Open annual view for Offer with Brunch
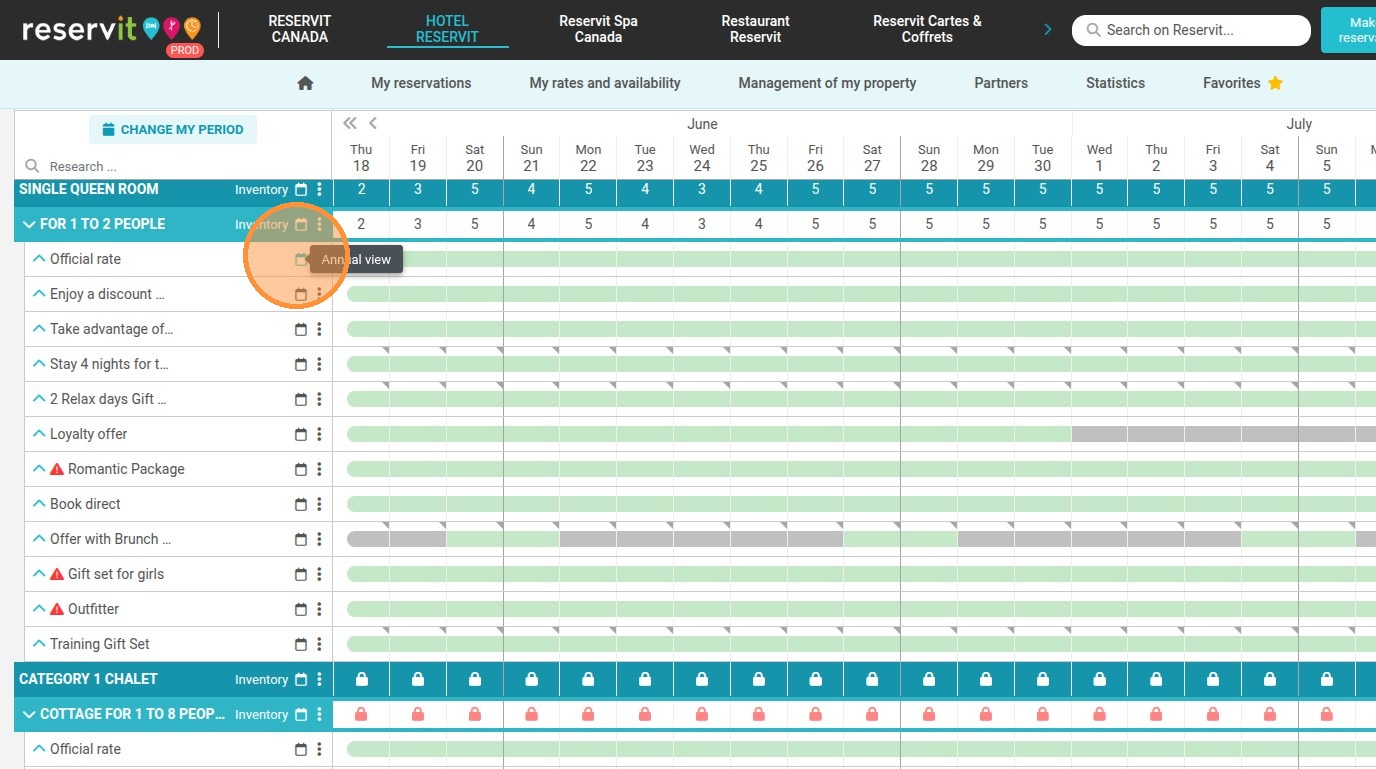This screenshot has height=769, width=1376. pyautogui.click(x=301, y=540)
